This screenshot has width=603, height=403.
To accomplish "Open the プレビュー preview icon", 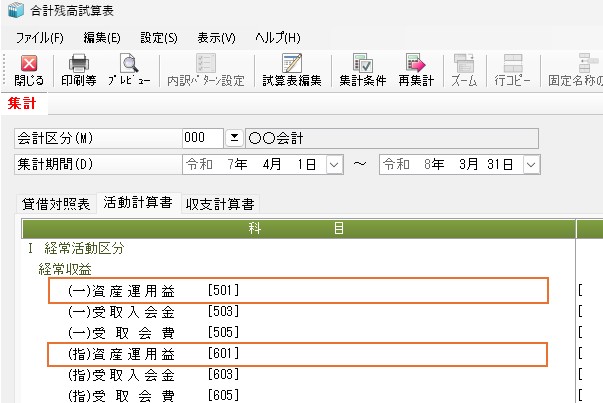I will point(129,70).
